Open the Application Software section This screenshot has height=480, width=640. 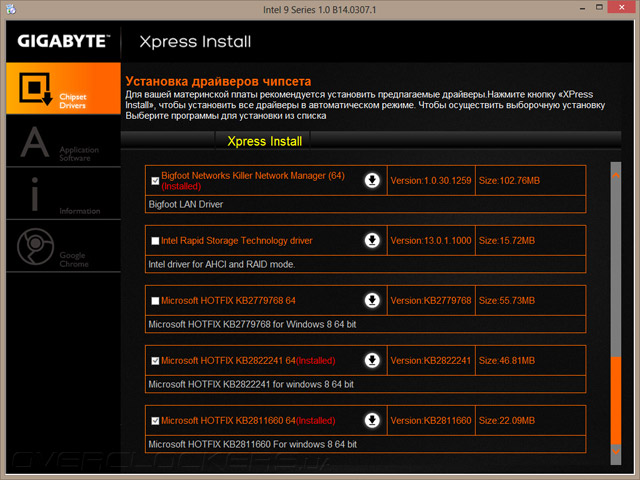point(63,141)
